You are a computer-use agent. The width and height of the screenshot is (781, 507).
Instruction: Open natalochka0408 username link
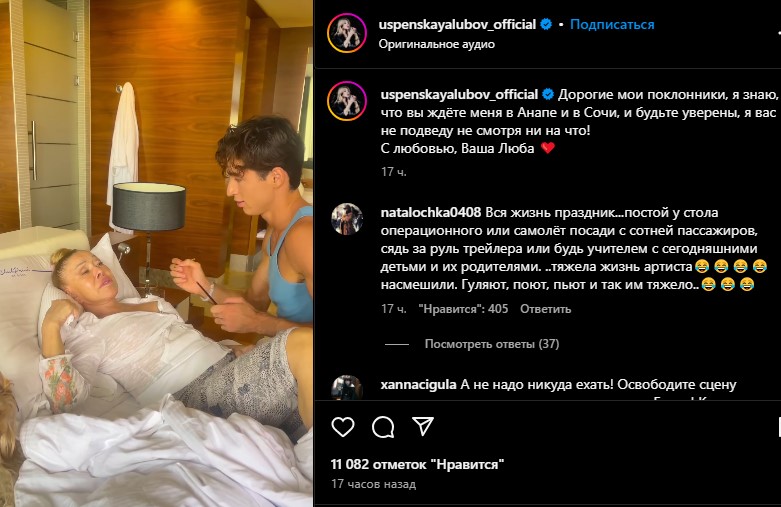(431, 213)
